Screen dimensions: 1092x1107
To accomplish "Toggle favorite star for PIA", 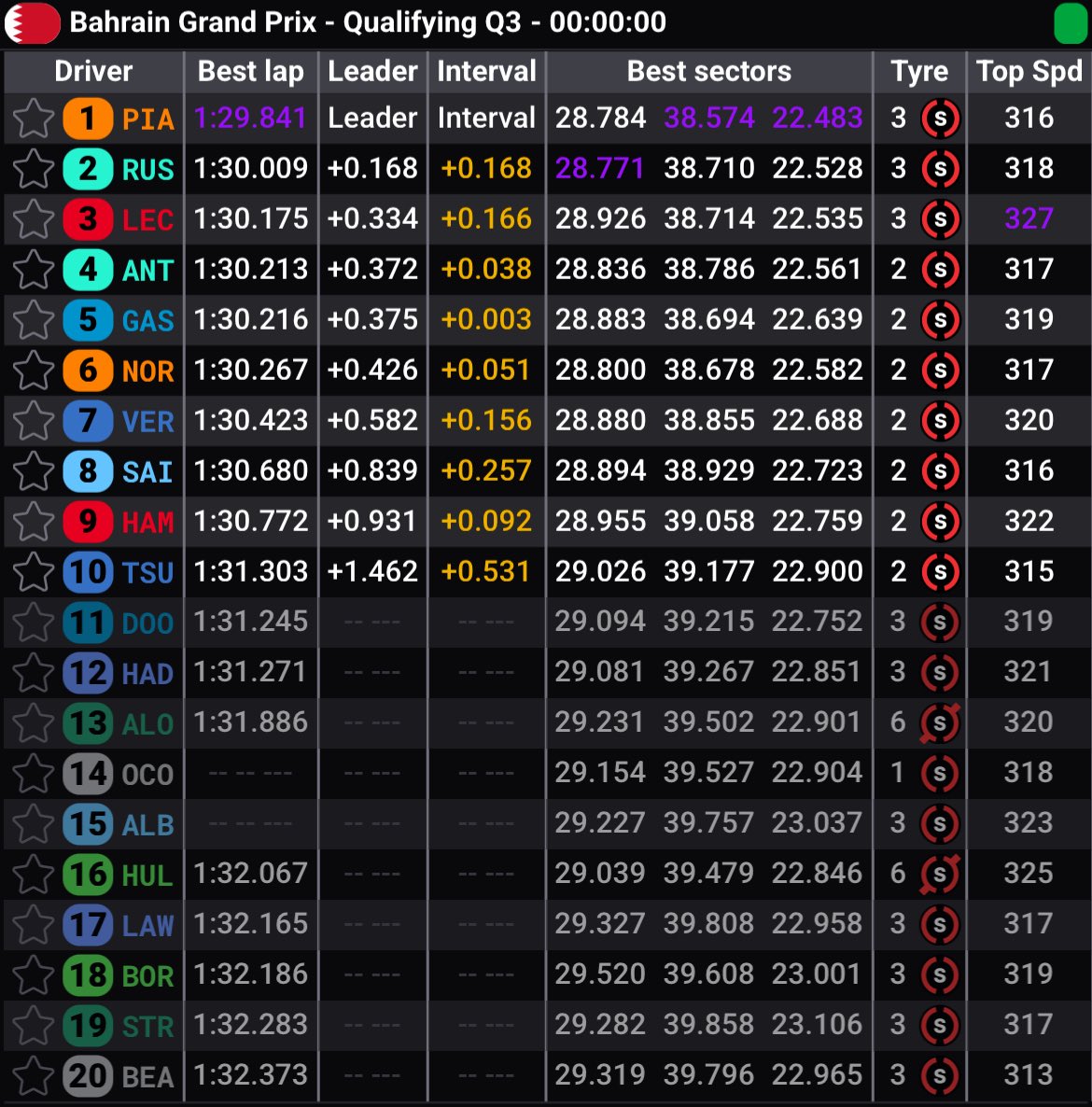I will click(x=34, y=119).
